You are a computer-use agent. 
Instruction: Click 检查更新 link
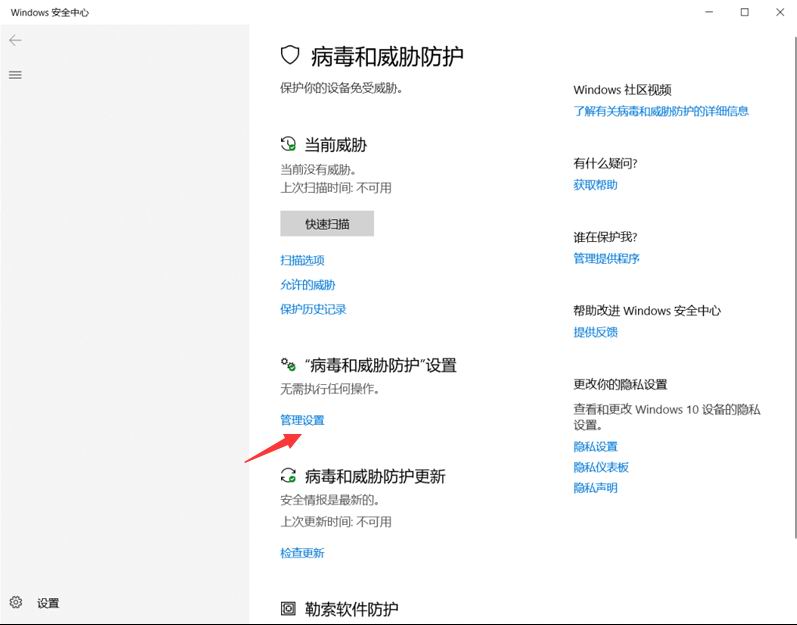302,553
